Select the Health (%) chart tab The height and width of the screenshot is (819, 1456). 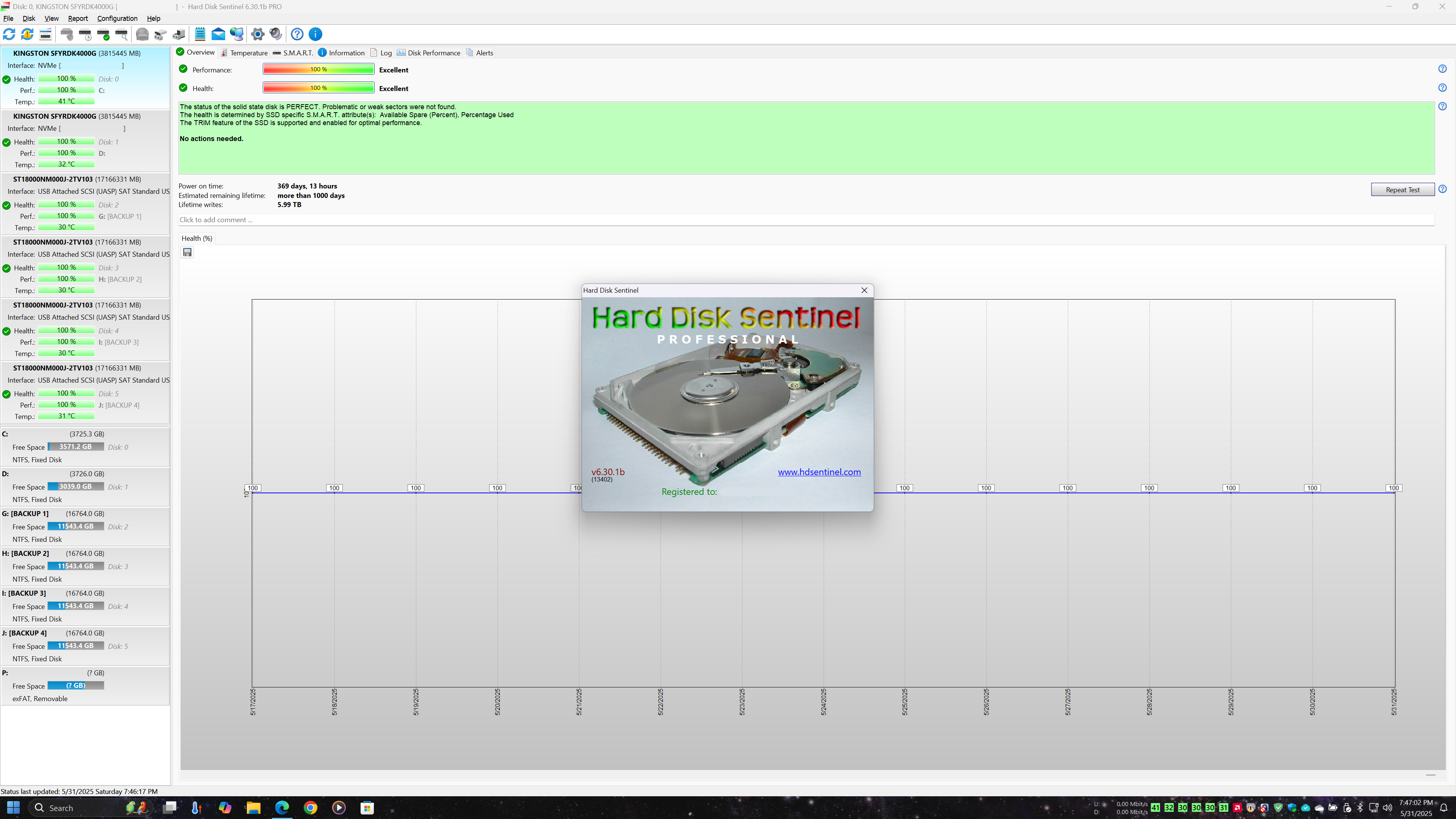197,238
